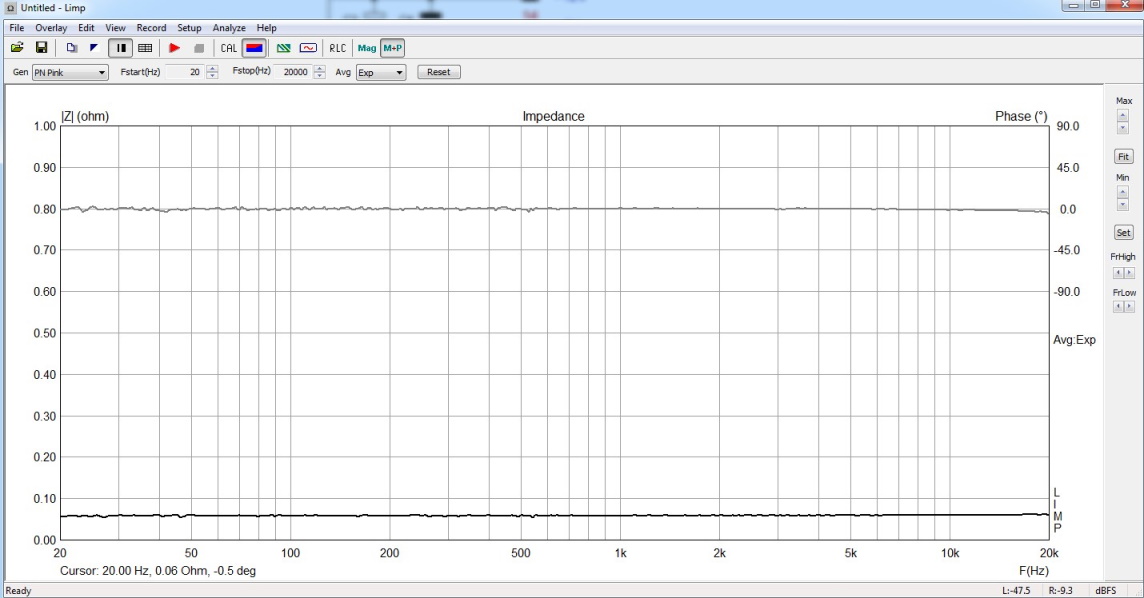This screenshot has width=1144, height=598.
Task: Click the FrLow right arrow
Action: (1129, 307)
